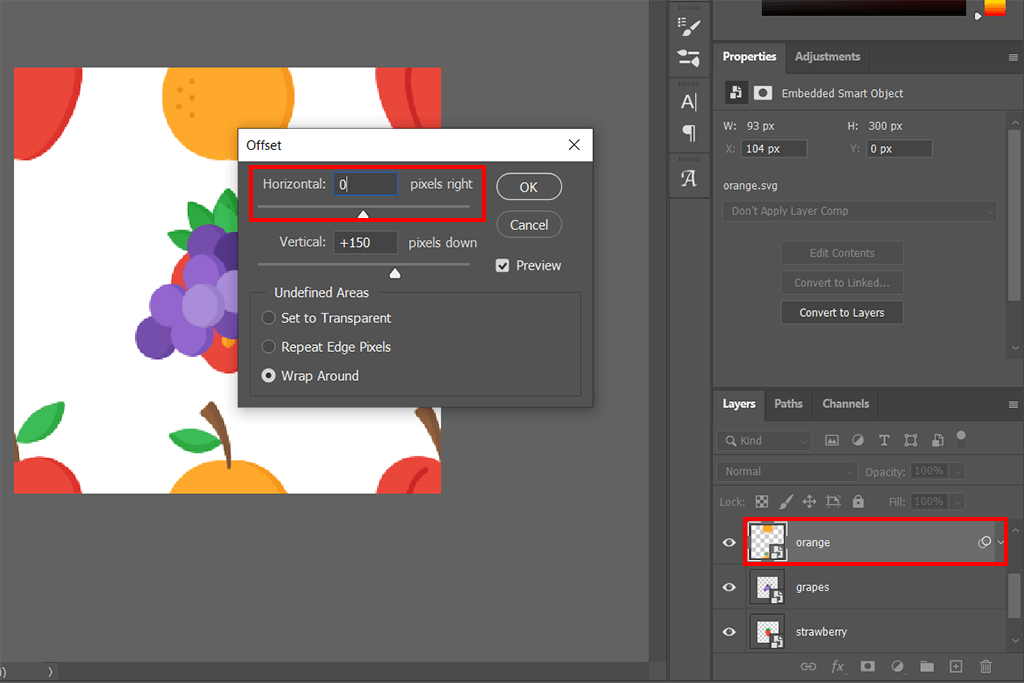1024x683 pixels.
Task: Select the Properties tab
Action: pyautogui.click(x=749, y=57)
